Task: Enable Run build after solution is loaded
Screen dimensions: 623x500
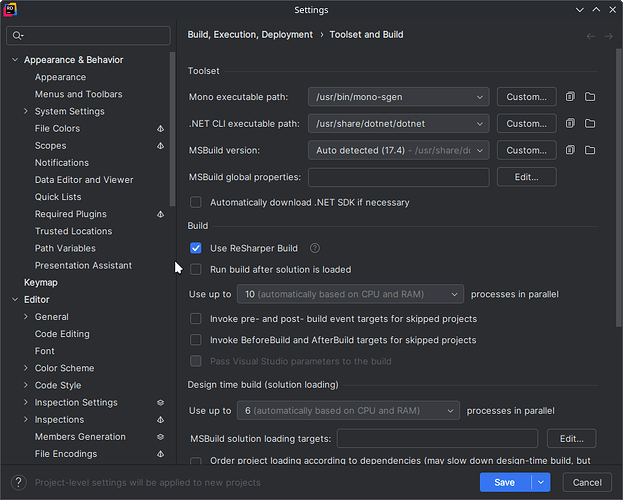Action: click(196, 270)
